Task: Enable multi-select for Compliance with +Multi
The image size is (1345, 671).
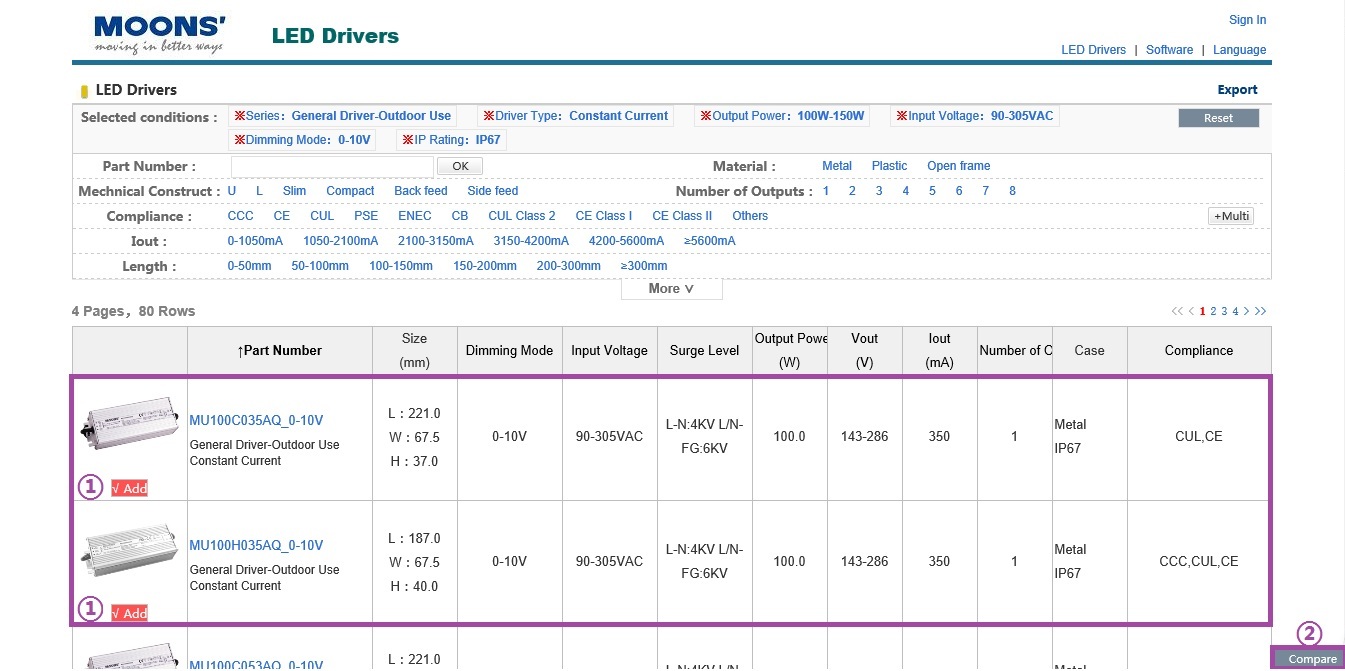Action: click(1230, 216)
